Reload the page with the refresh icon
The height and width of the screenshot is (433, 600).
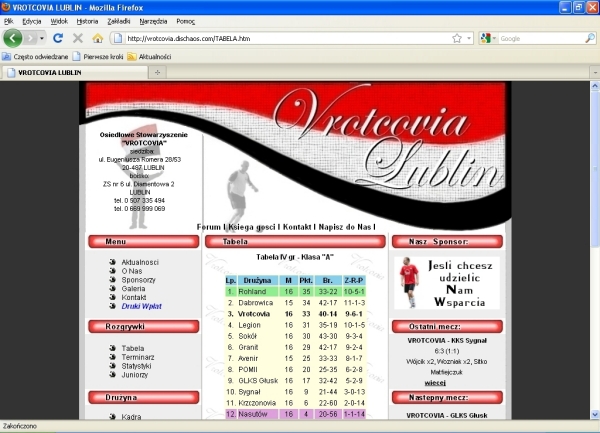click(58, 38)
